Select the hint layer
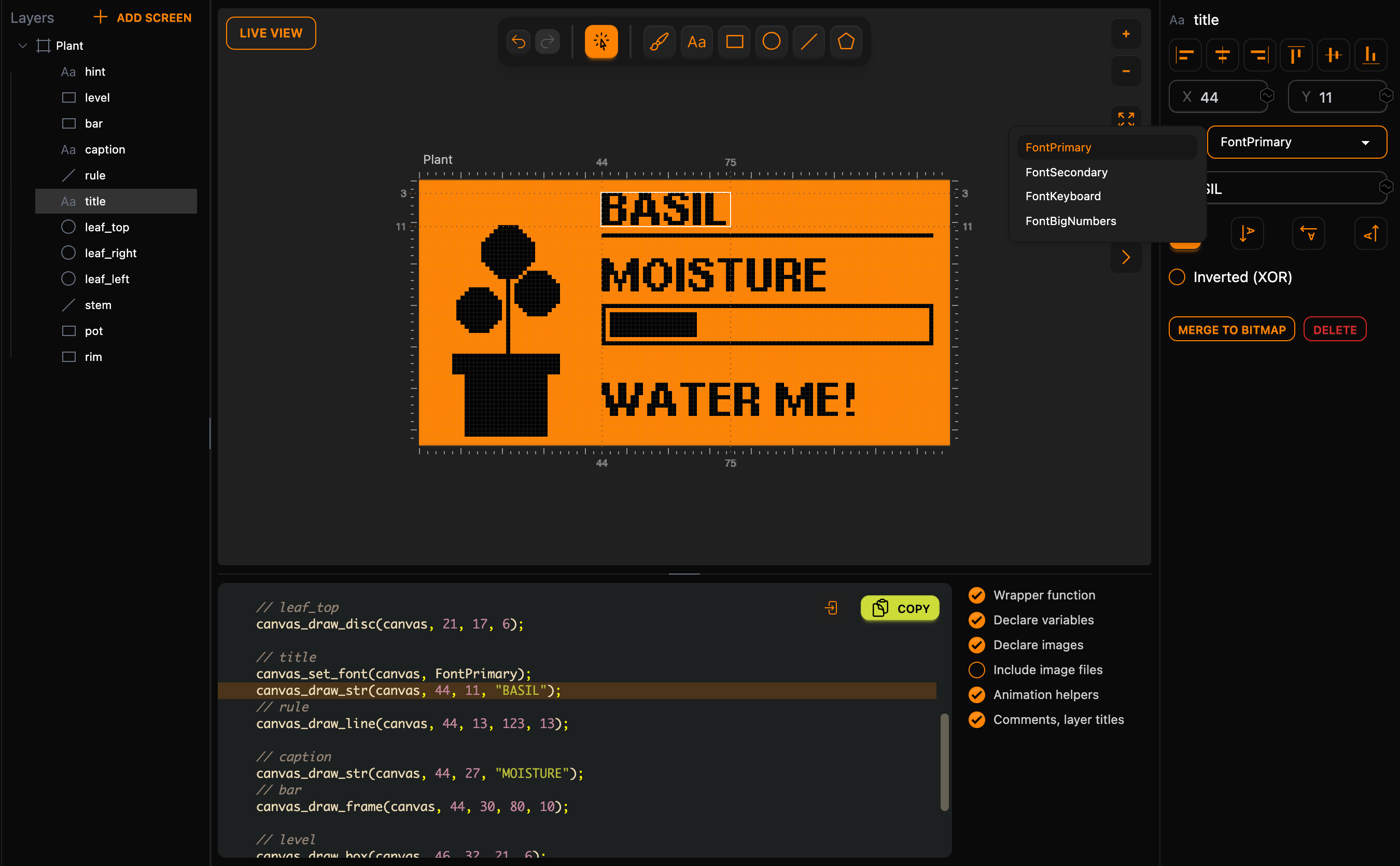The width and height of the screenshot is (1400, 866). [116, 72]
